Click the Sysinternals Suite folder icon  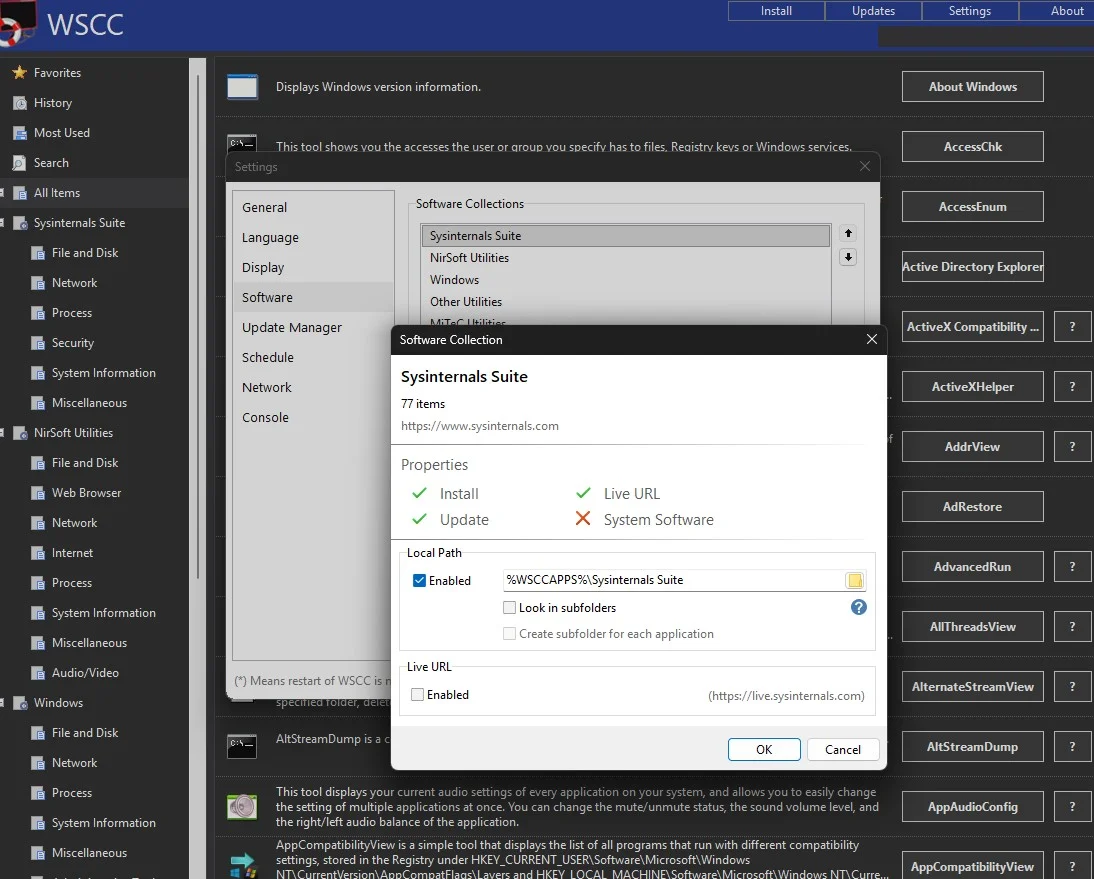point(20,223)
